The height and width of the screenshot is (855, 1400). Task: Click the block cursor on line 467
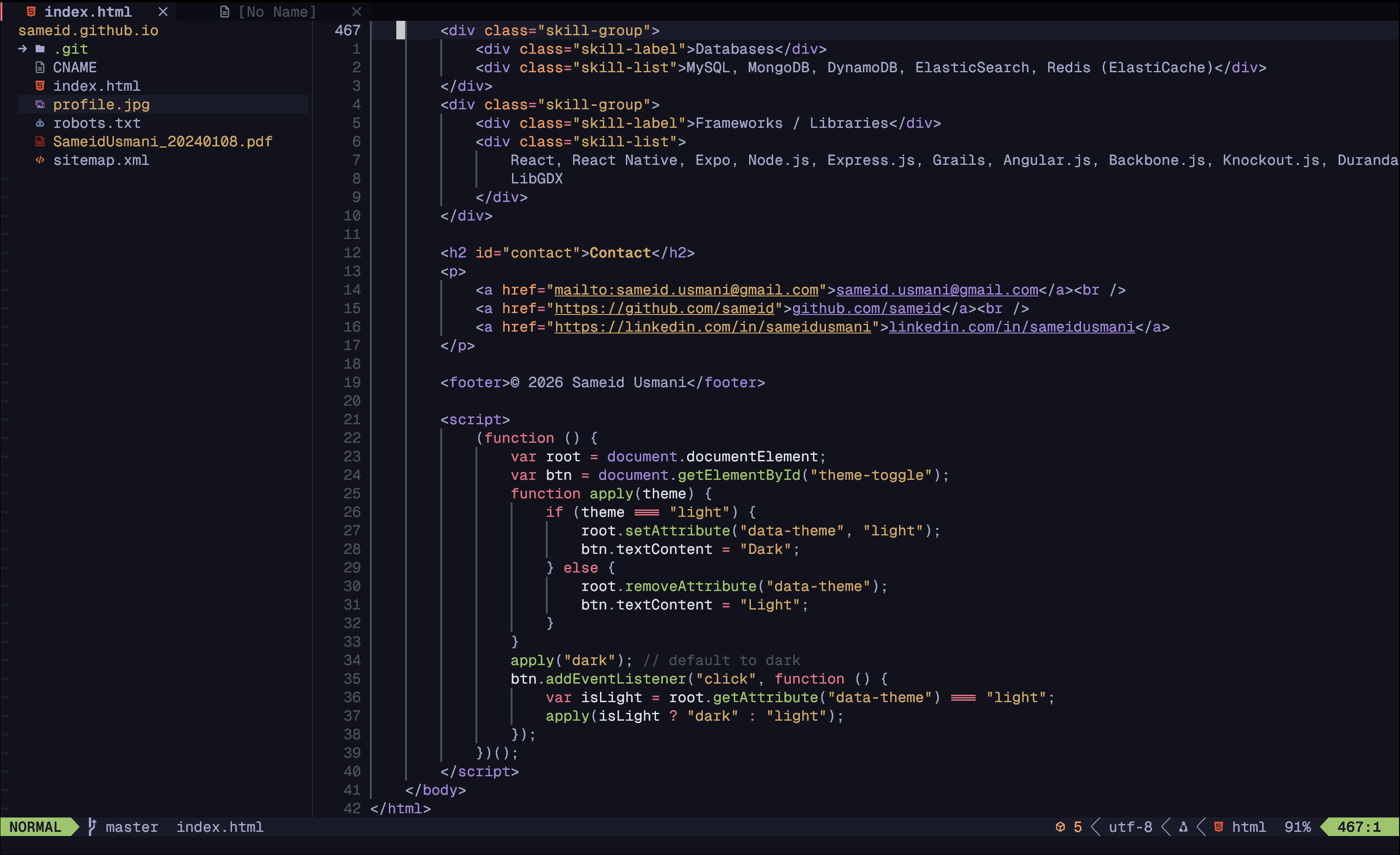click(400, 30)
